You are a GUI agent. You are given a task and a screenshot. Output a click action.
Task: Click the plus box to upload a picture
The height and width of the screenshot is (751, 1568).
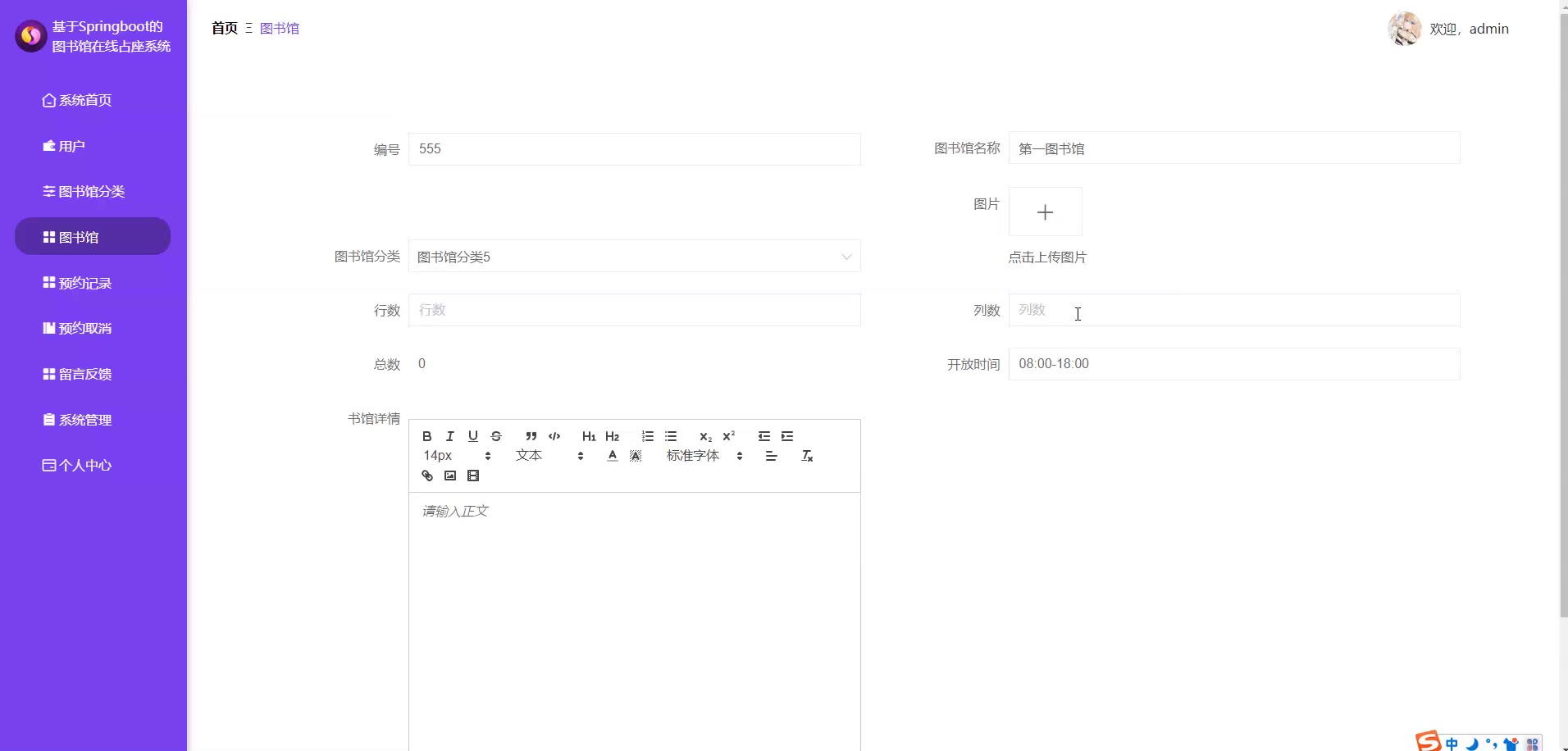coord(1045,212)
